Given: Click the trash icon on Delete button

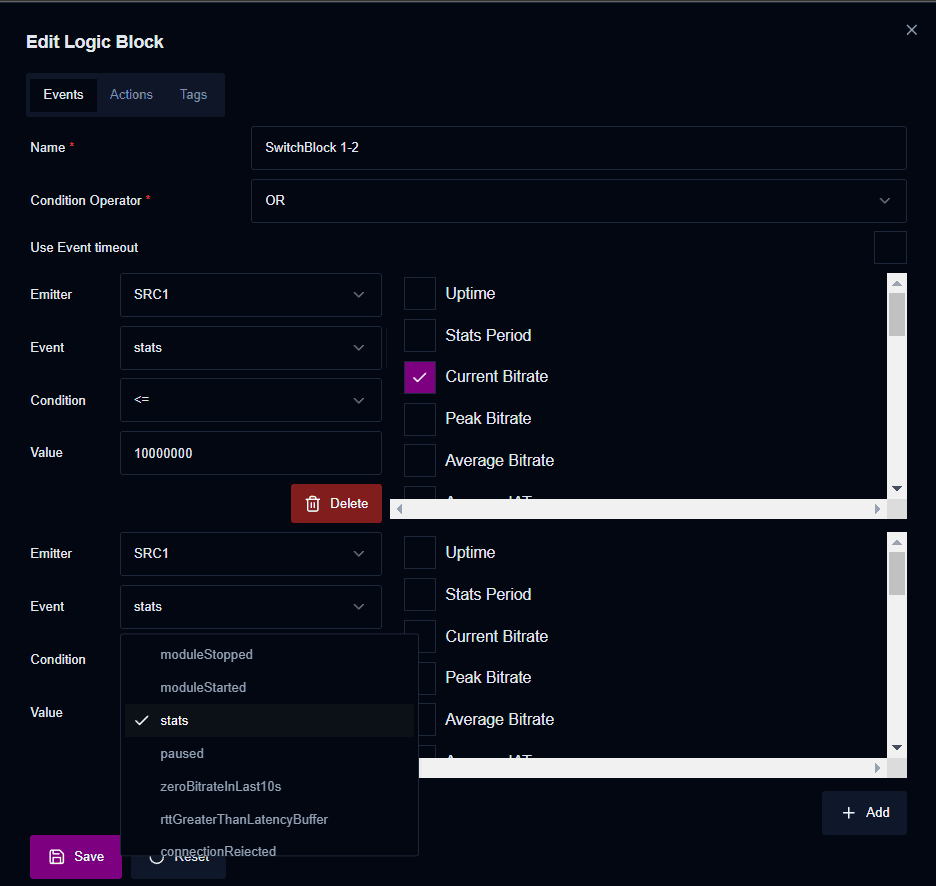Looking at the screenshot, I should click(x=313, y=504).
